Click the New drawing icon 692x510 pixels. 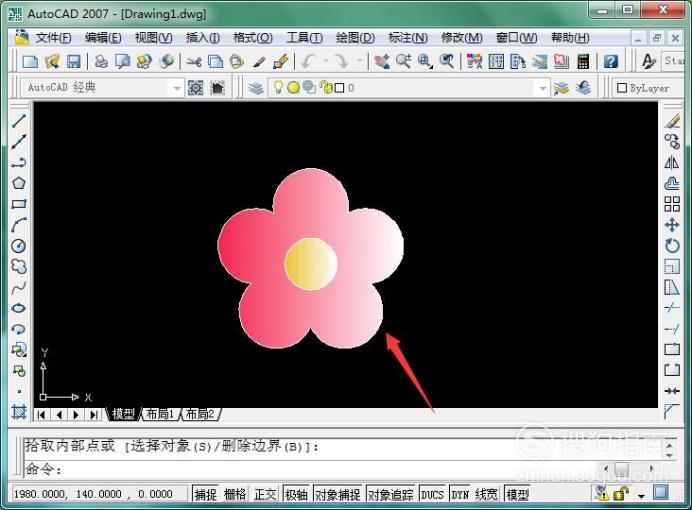click(x=30, y=61)
